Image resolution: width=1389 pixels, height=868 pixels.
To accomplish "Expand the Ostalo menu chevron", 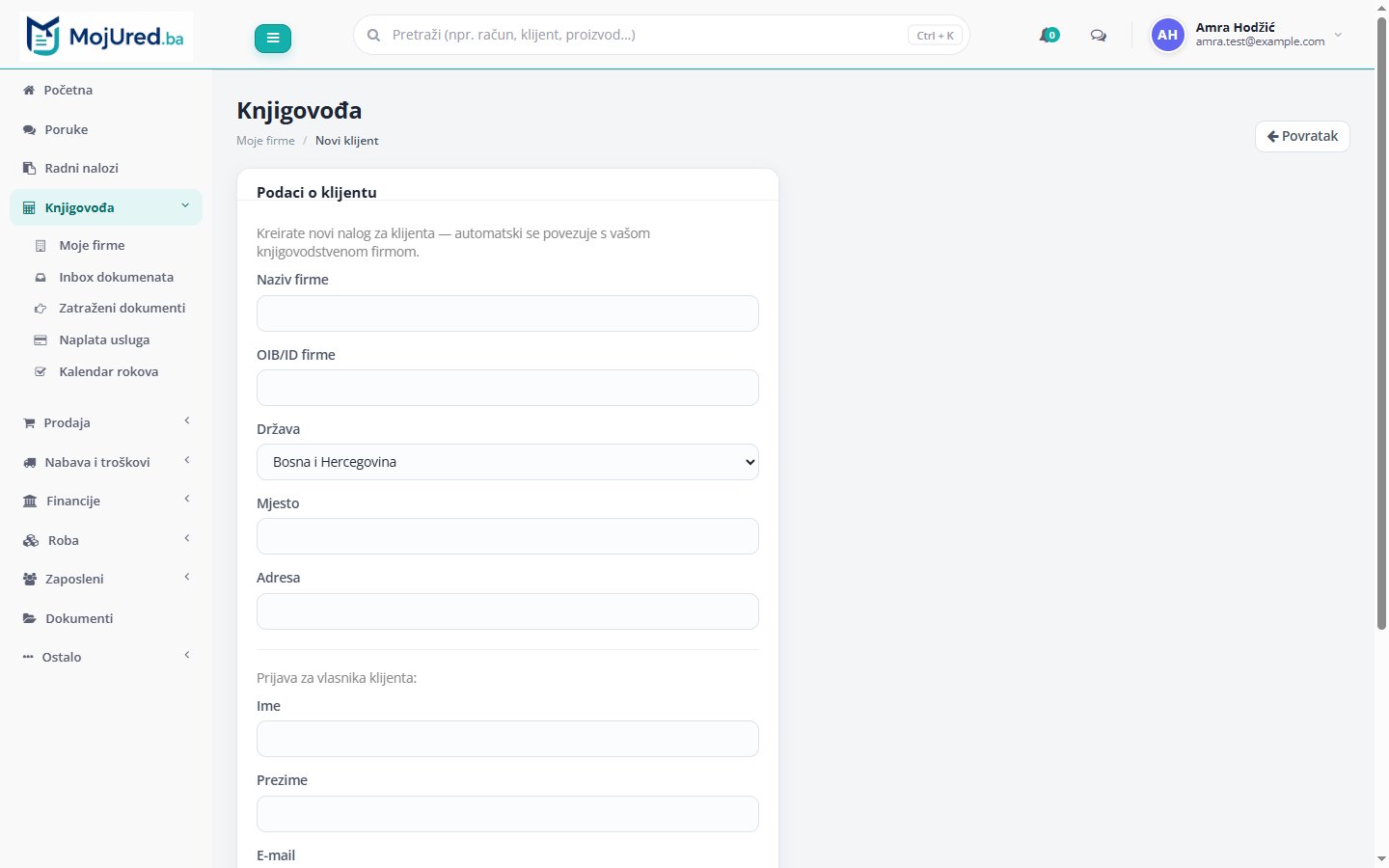I will (x=187, y=655).
